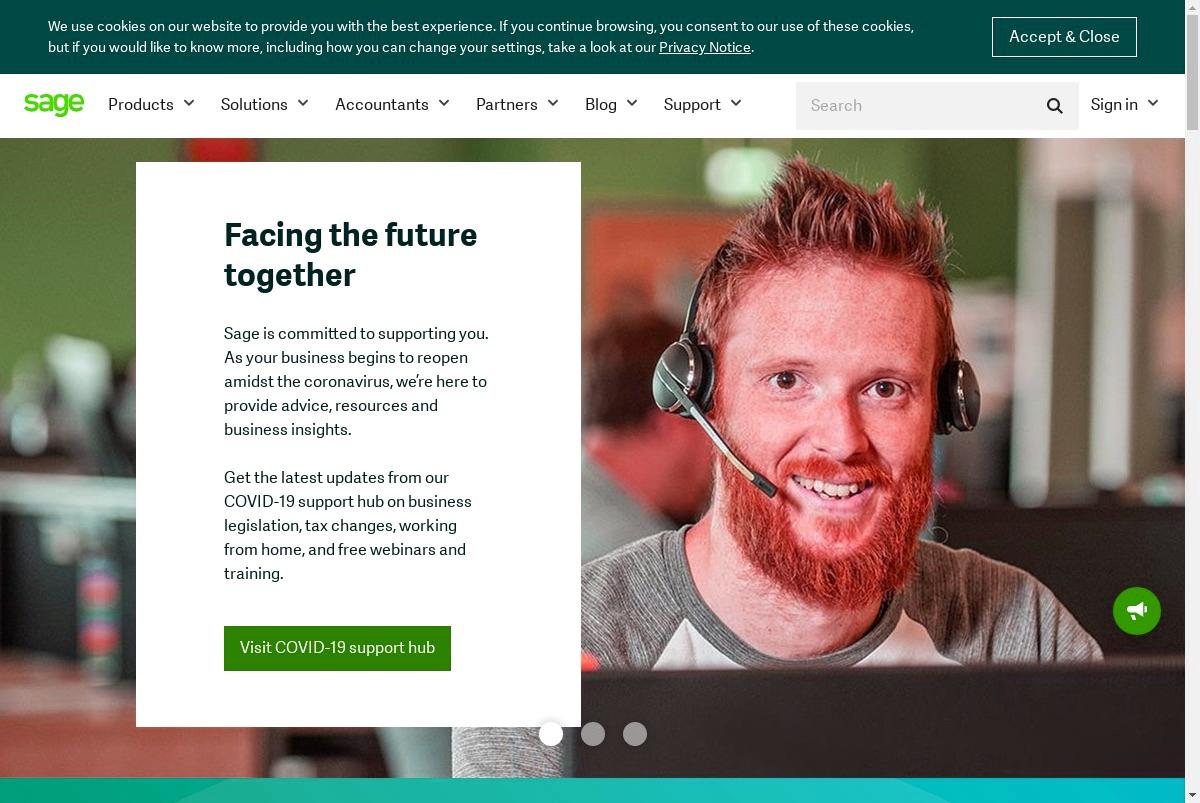Select the first carousel slide dot
The height and width of the screenshot is (803, 1200).
[551, 734]
